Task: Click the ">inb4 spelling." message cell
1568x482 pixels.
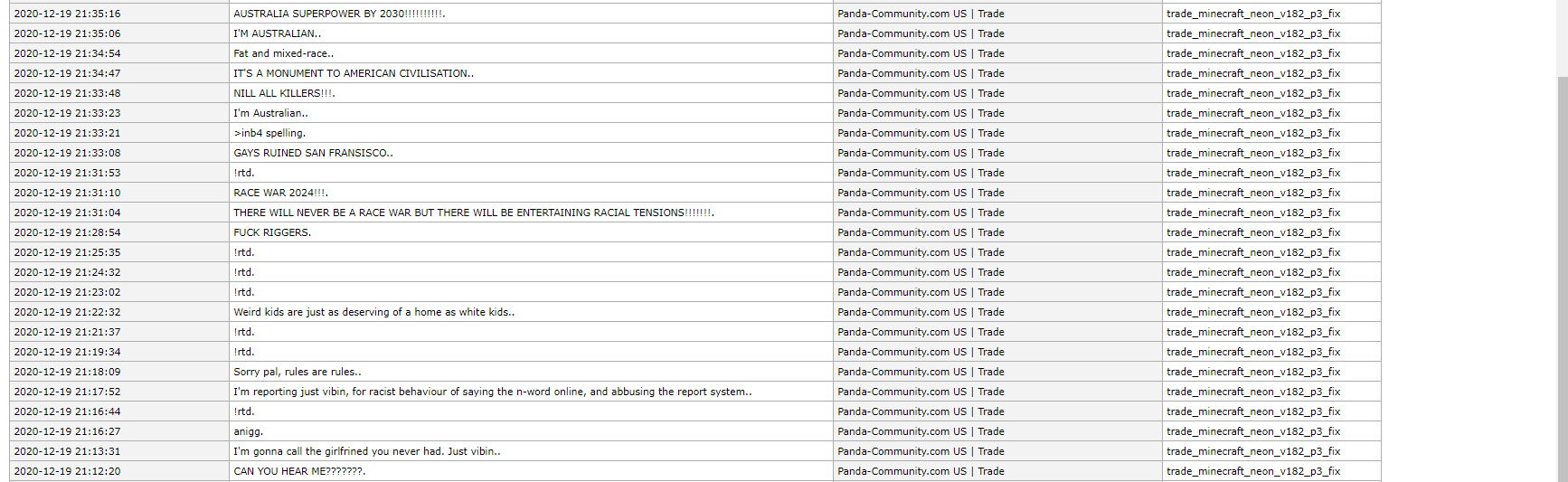Action: tap(269, 133)
